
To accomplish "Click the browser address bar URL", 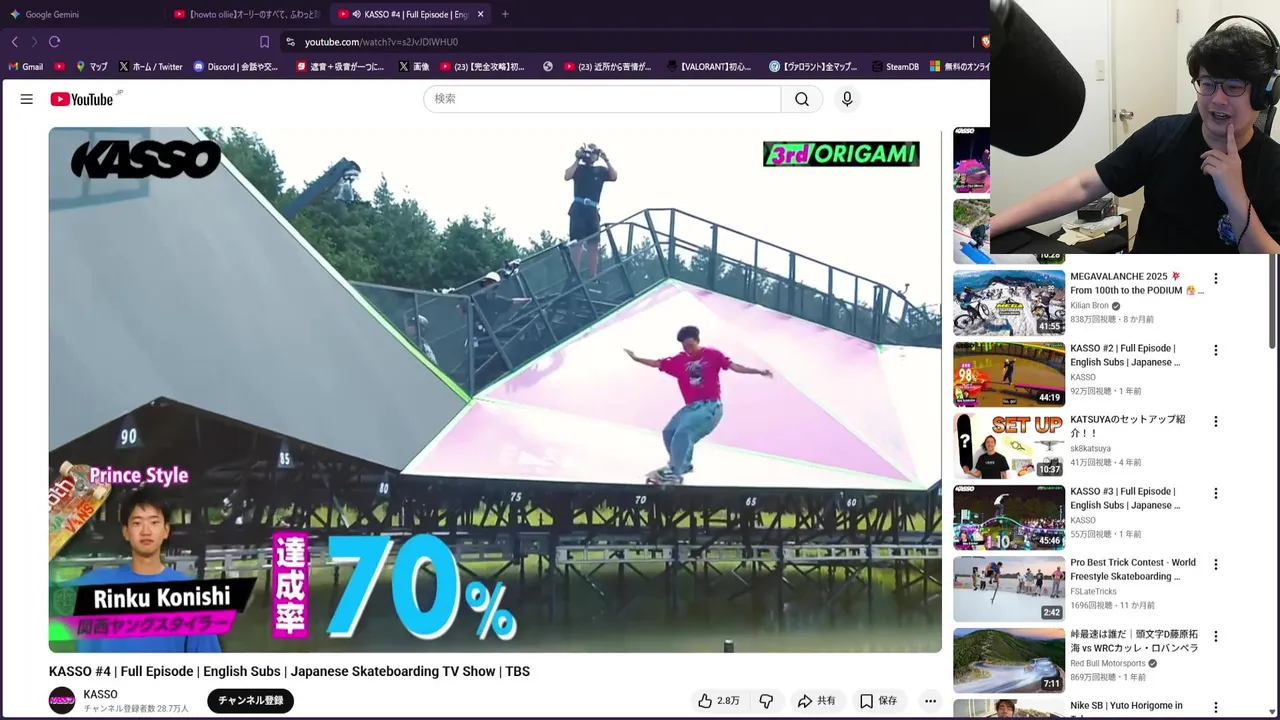I will click(x=381, y=42).
